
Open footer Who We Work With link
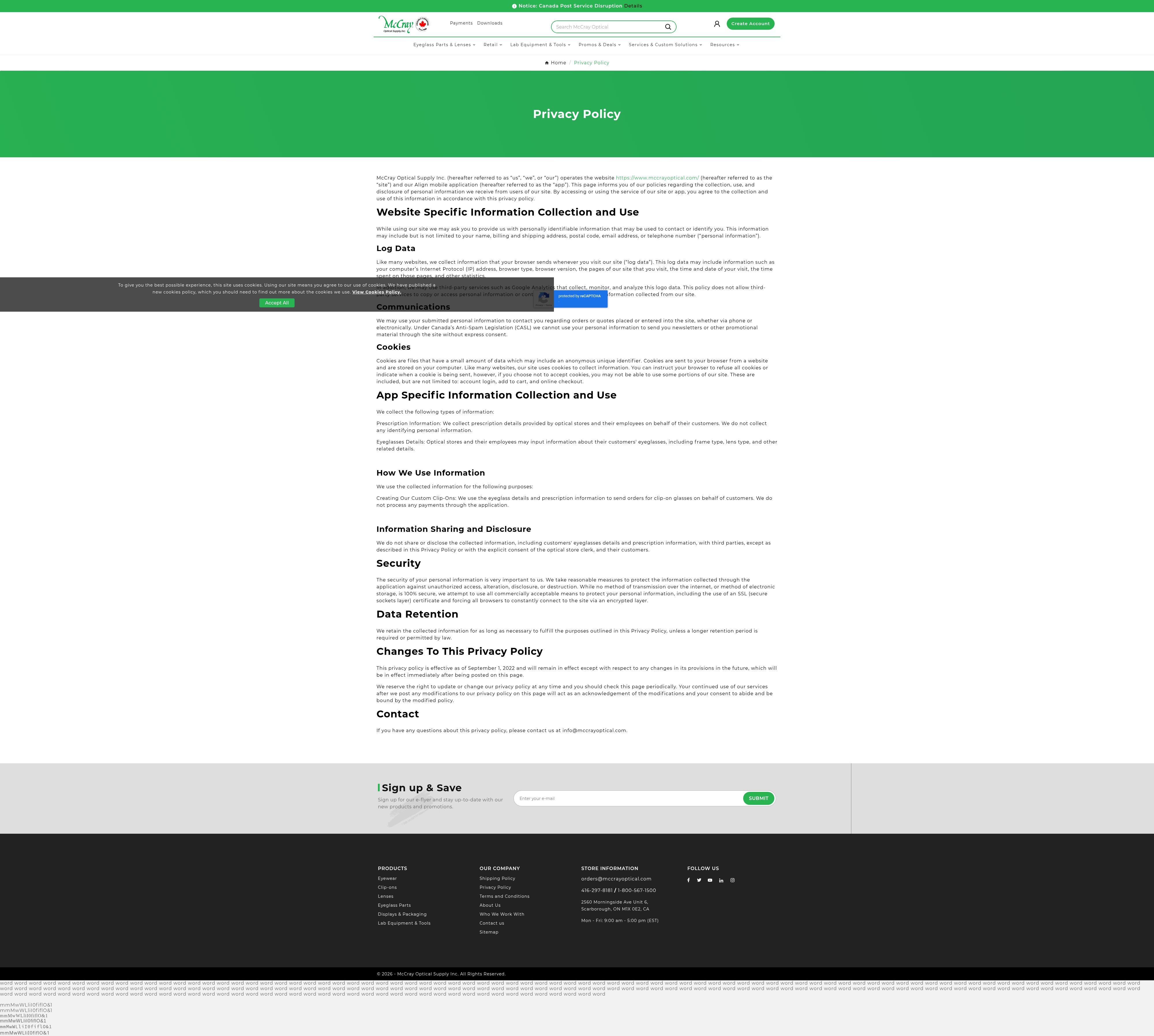[502, 914]
